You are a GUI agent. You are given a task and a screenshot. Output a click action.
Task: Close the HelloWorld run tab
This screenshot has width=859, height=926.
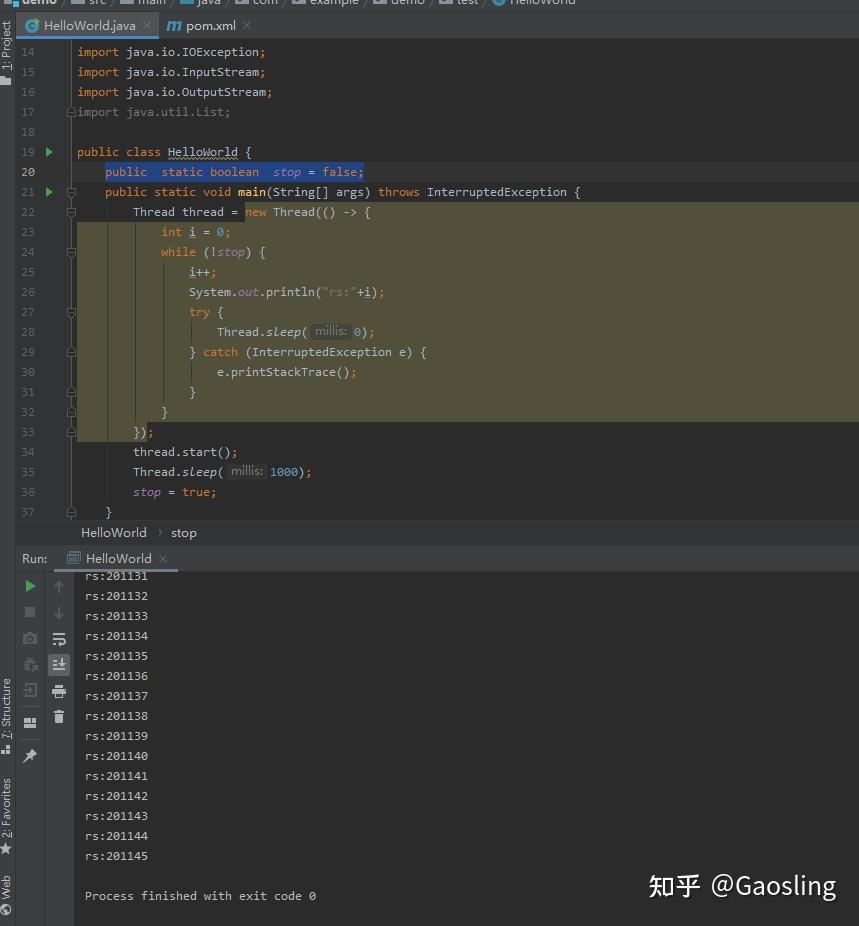[x=163, y=558]
